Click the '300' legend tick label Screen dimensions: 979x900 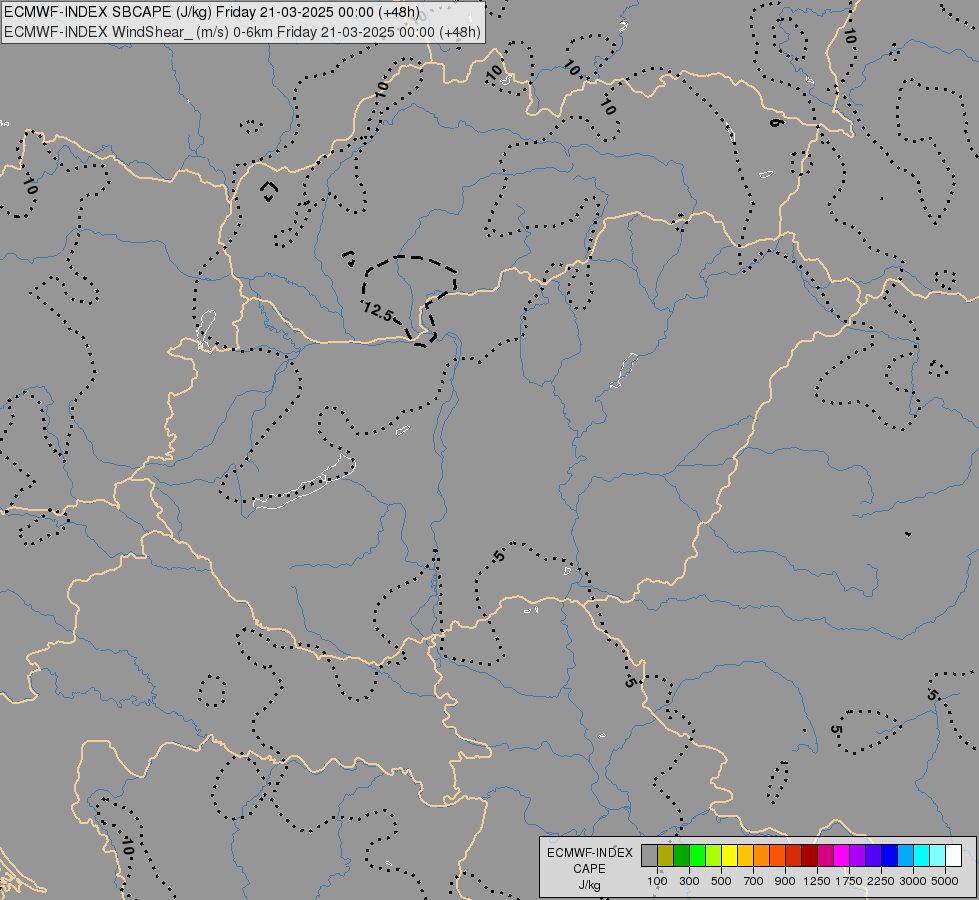689,881
